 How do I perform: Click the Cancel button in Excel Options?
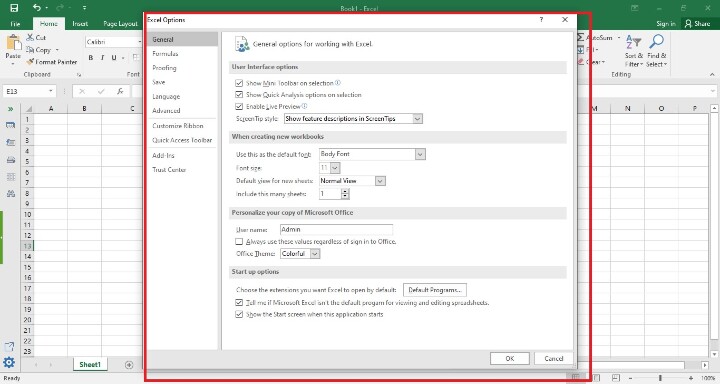coord(554,358)
